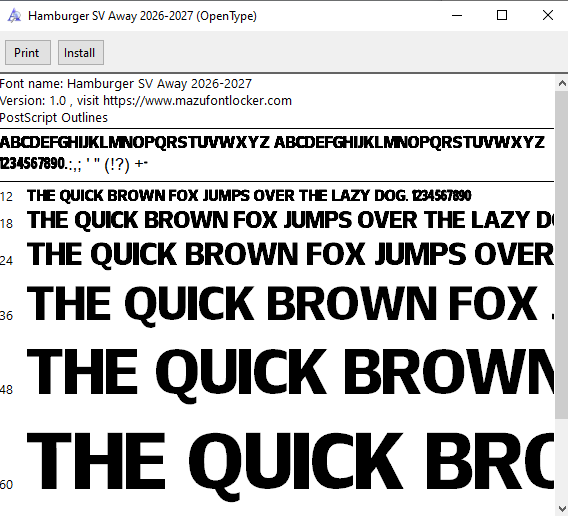
Task: Click the size 24 label
Action: click(7, 261)
